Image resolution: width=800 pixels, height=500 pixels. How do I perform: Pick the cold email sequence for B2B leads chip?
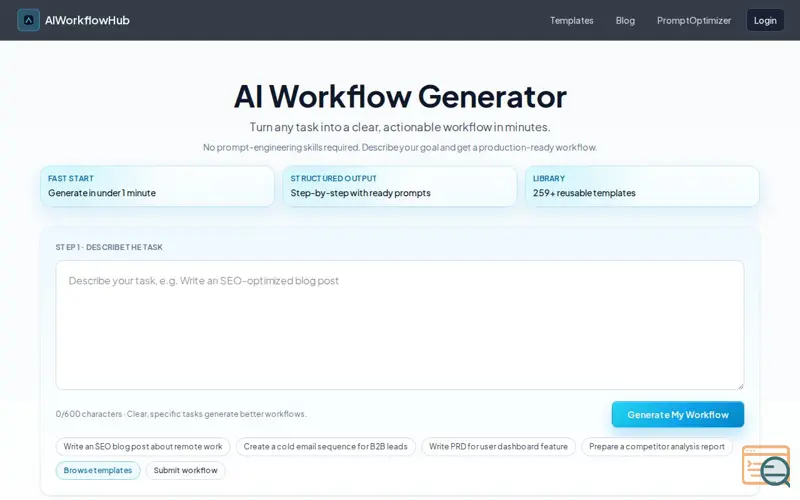326,446
